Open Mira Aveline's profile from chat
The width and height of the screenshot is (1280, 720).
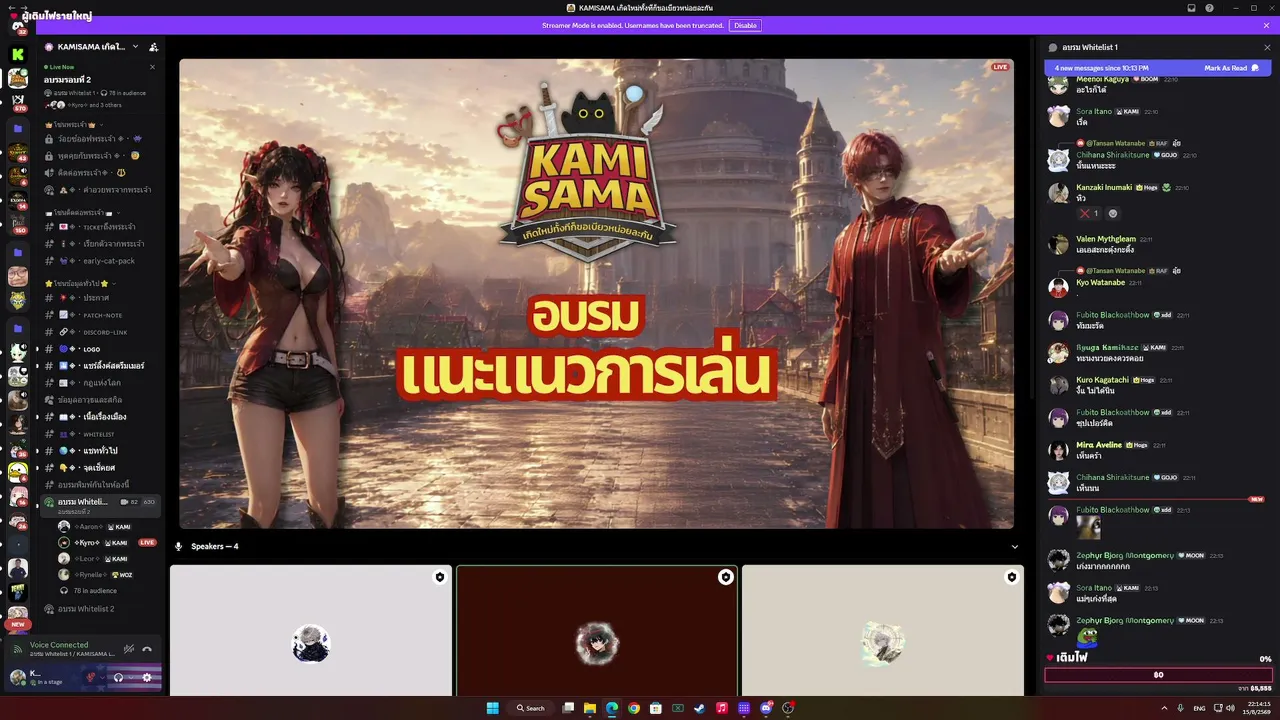[x=1099, y=445]
